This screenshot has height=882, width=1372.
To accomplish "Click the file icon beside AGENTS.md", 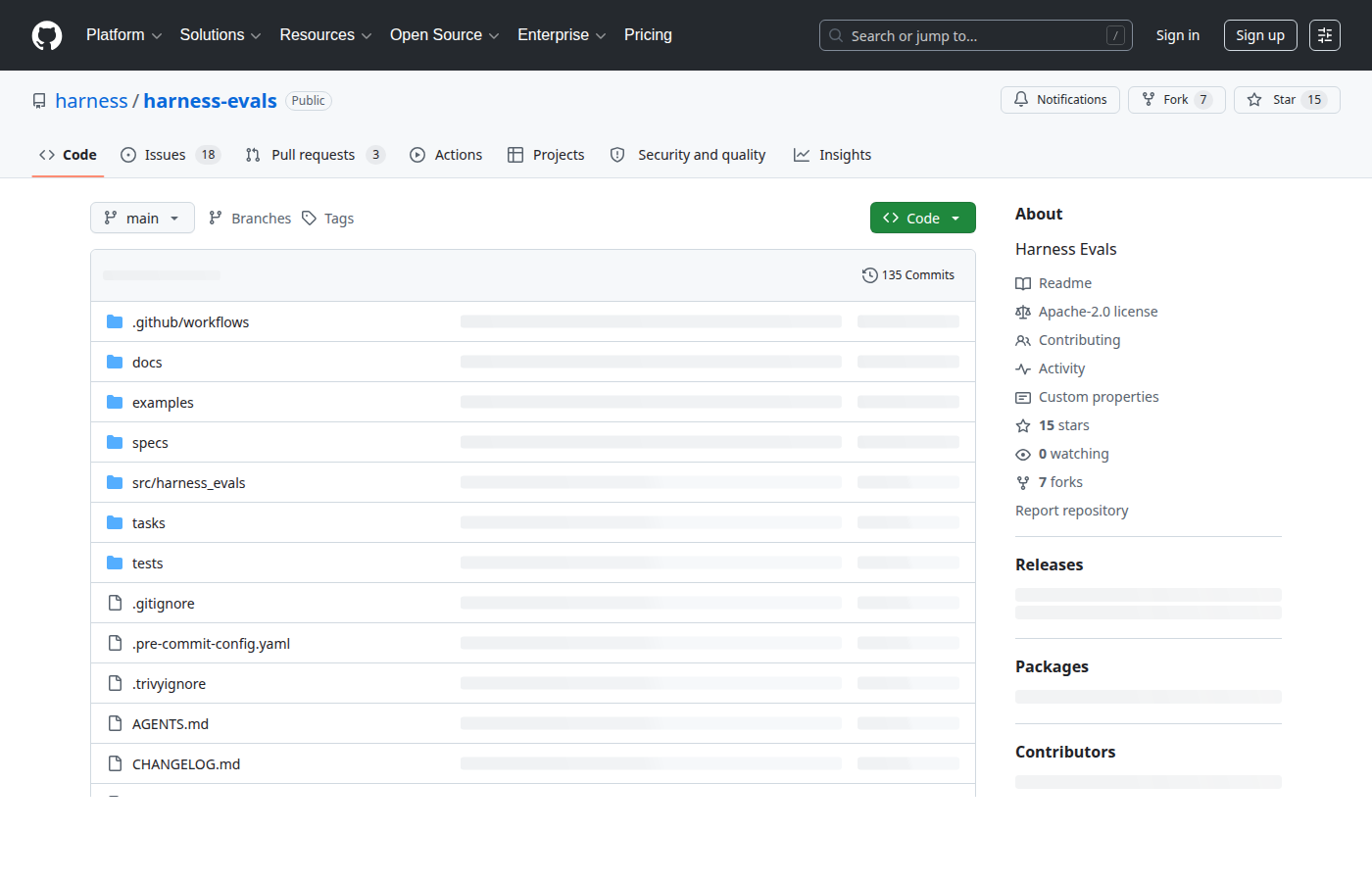I will [115, 723].
